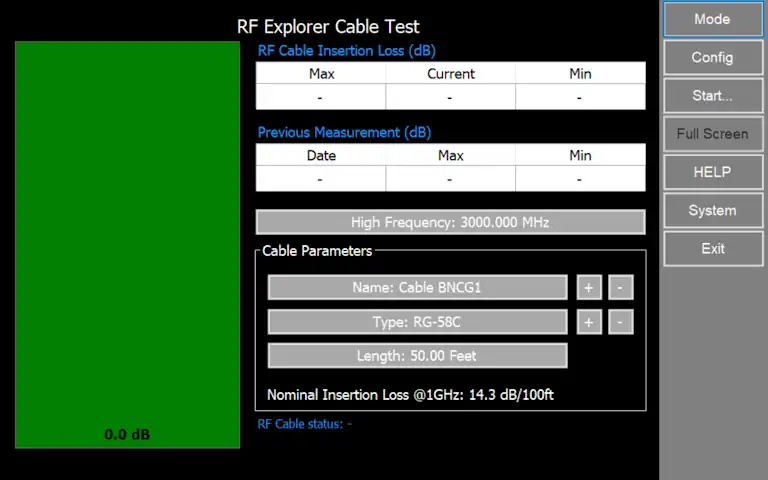
Task: Select the Type: RG-58C field
Action: (x=417, y=322)
